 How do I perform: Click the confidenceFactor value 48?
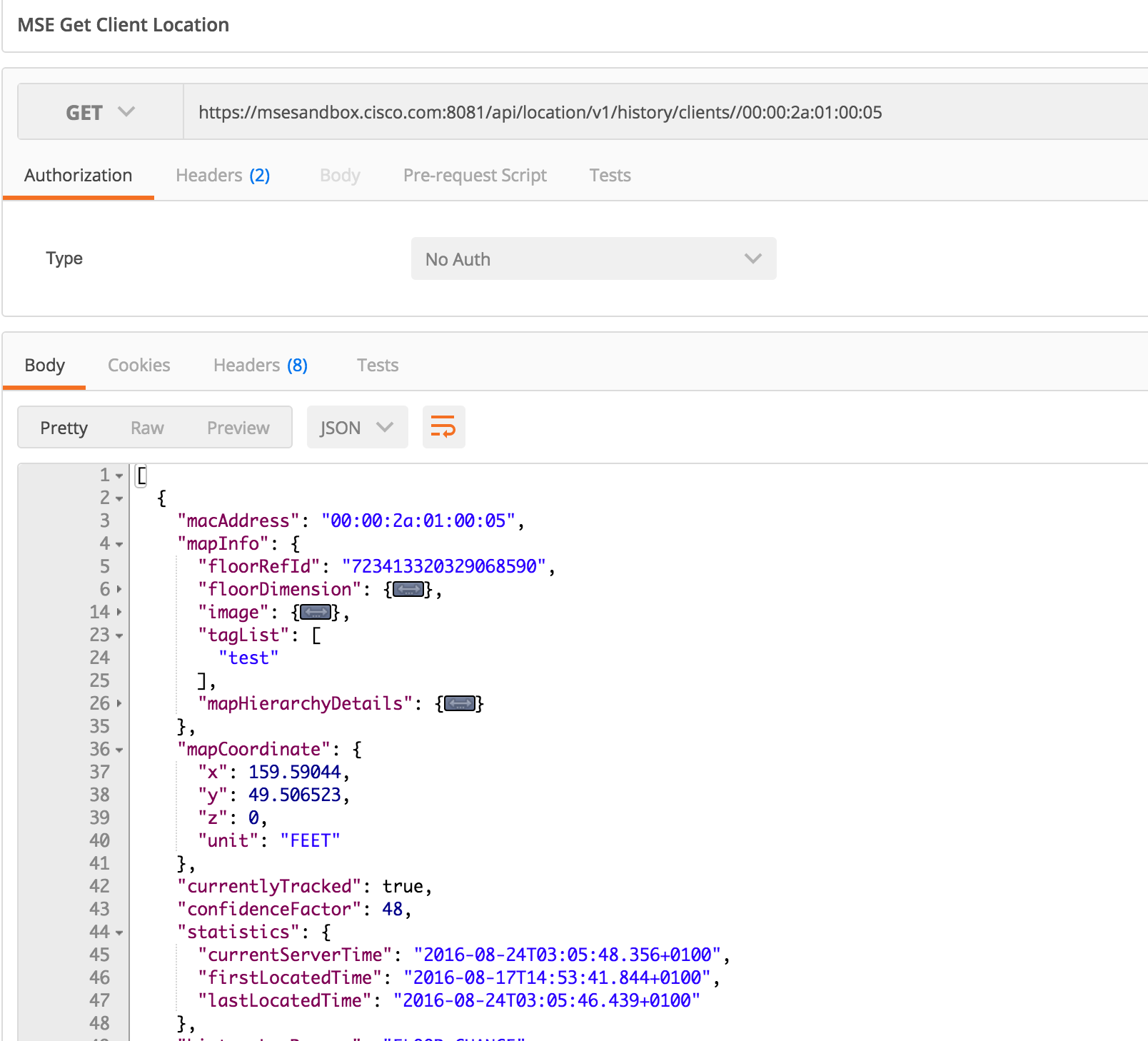[x=392, y=910]
